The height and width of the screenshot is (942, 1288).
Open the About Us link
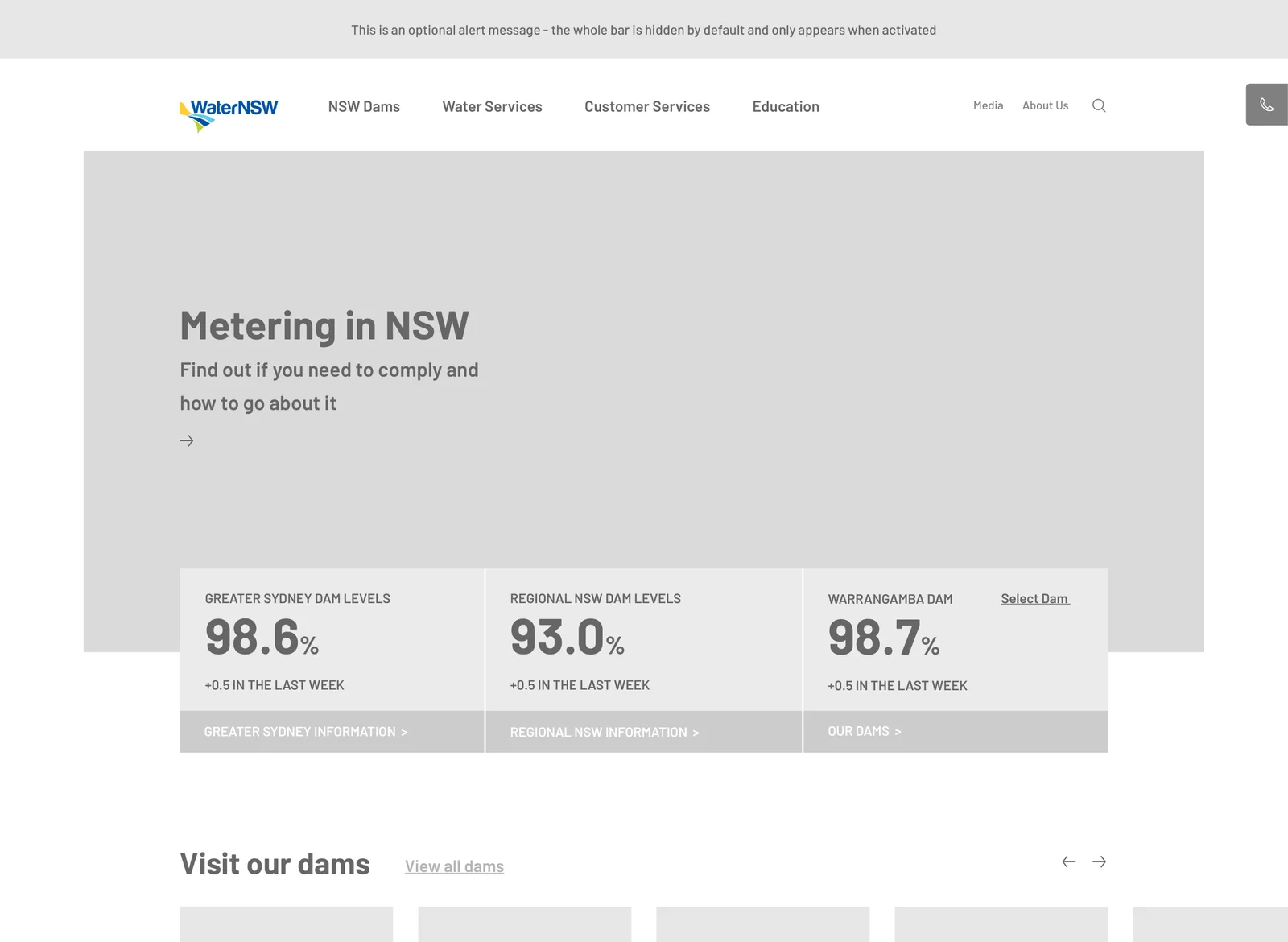tap(1046, 105)
